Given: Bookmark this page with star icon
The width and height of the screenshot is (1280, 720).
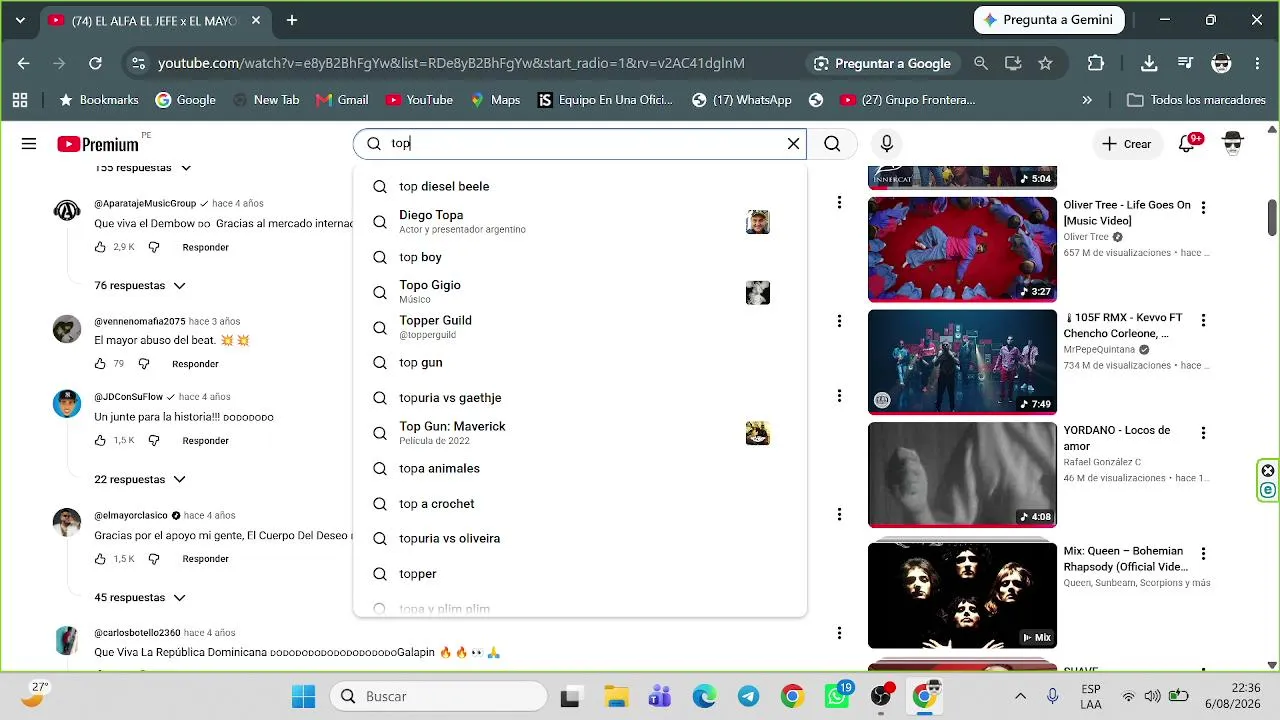Looking at the screenshot, I should [x=1045, y=63].
